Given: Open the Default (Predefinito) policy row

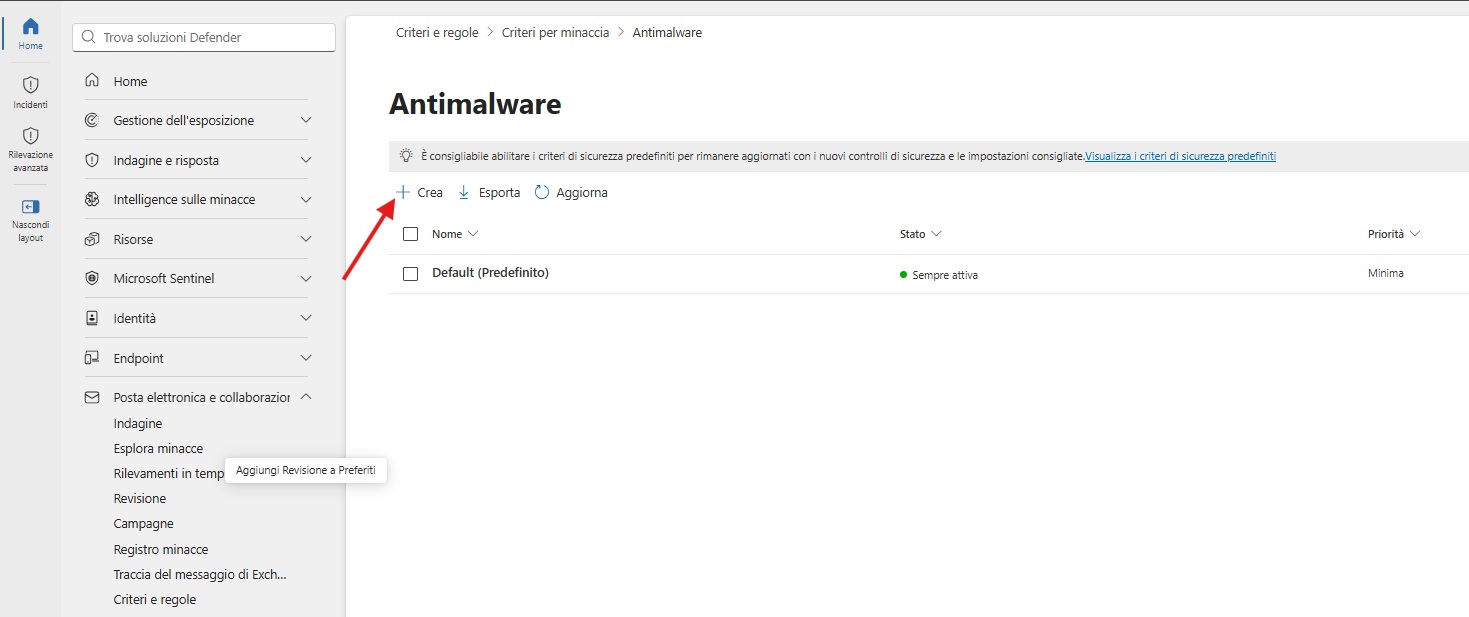Looking at the screenshot, I should [928, 273].
